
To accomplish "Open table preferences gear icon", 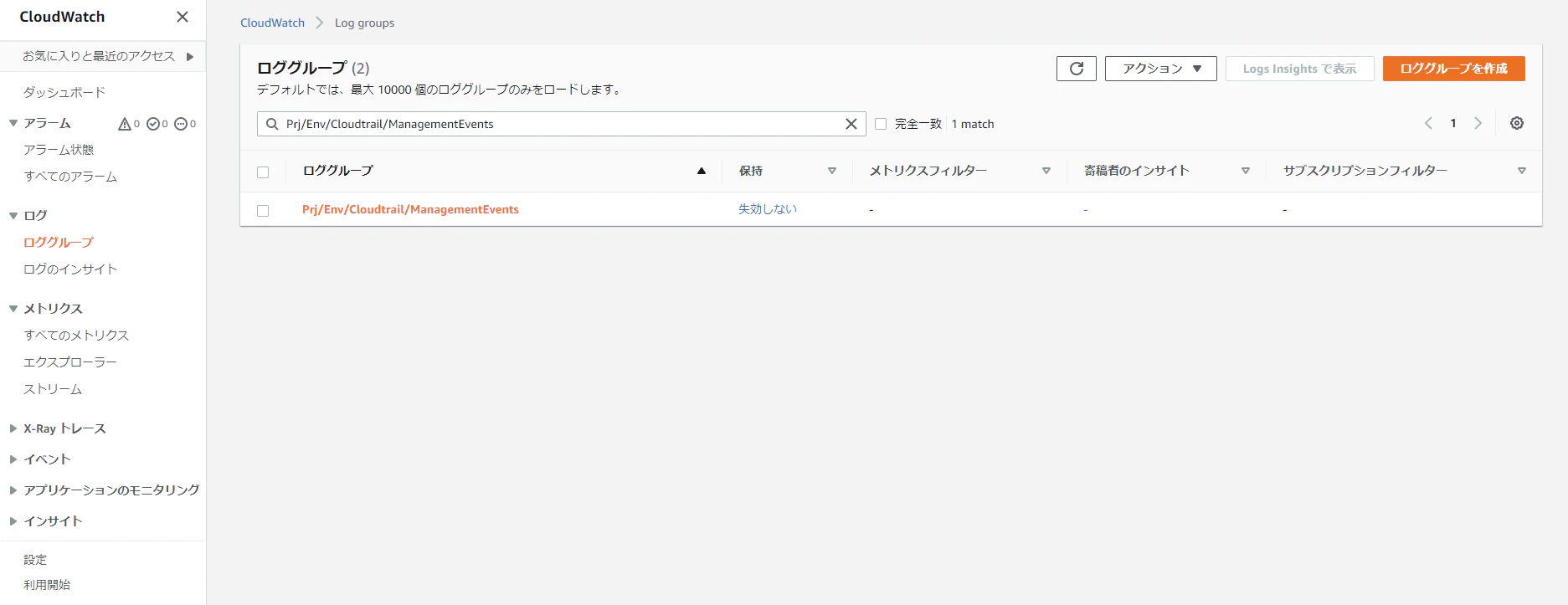I will tap(1517, 123).
